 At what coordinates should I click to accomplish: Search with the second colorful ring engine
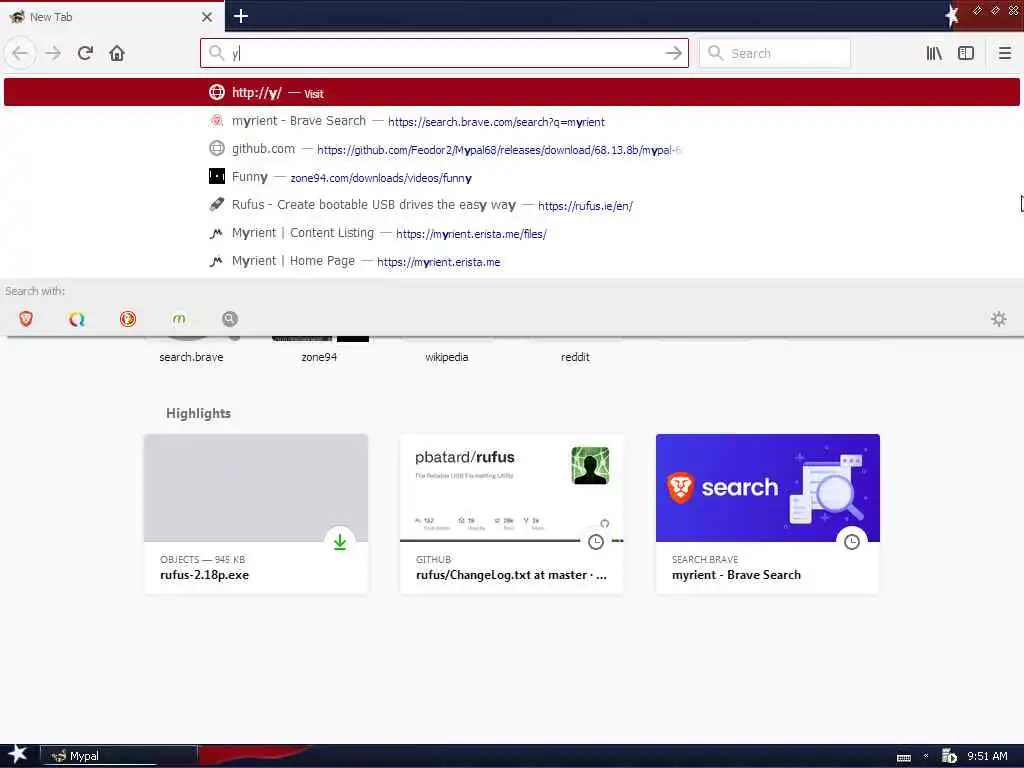tap(77, 319)
